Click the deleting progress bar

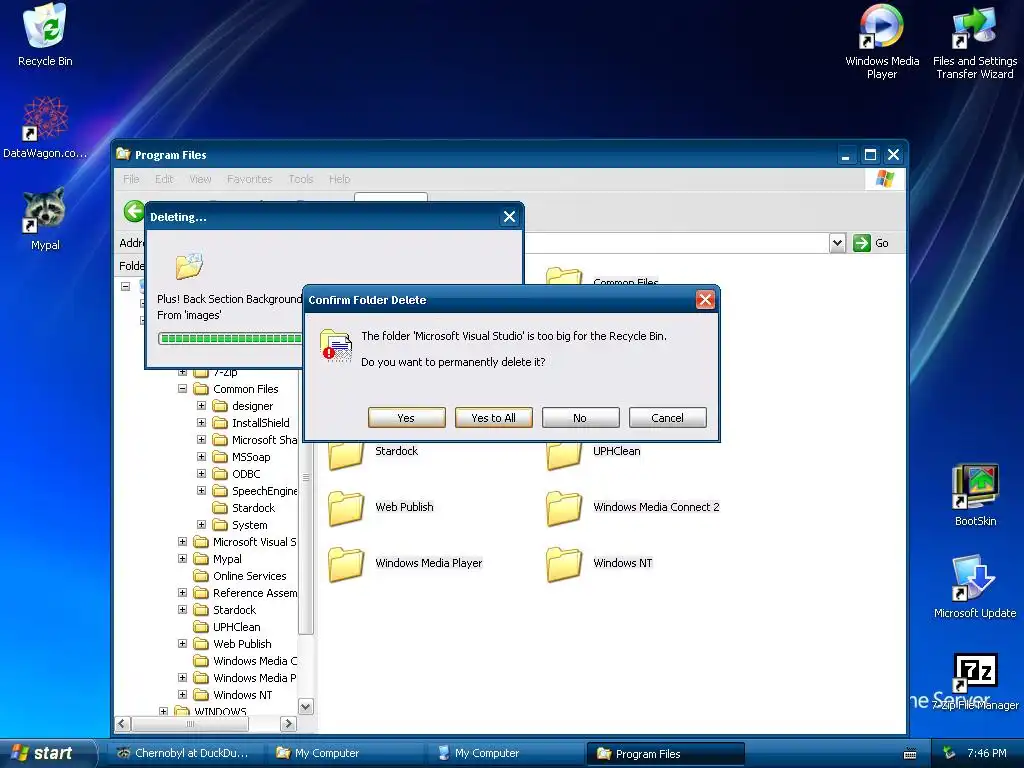tap(230, 338)
